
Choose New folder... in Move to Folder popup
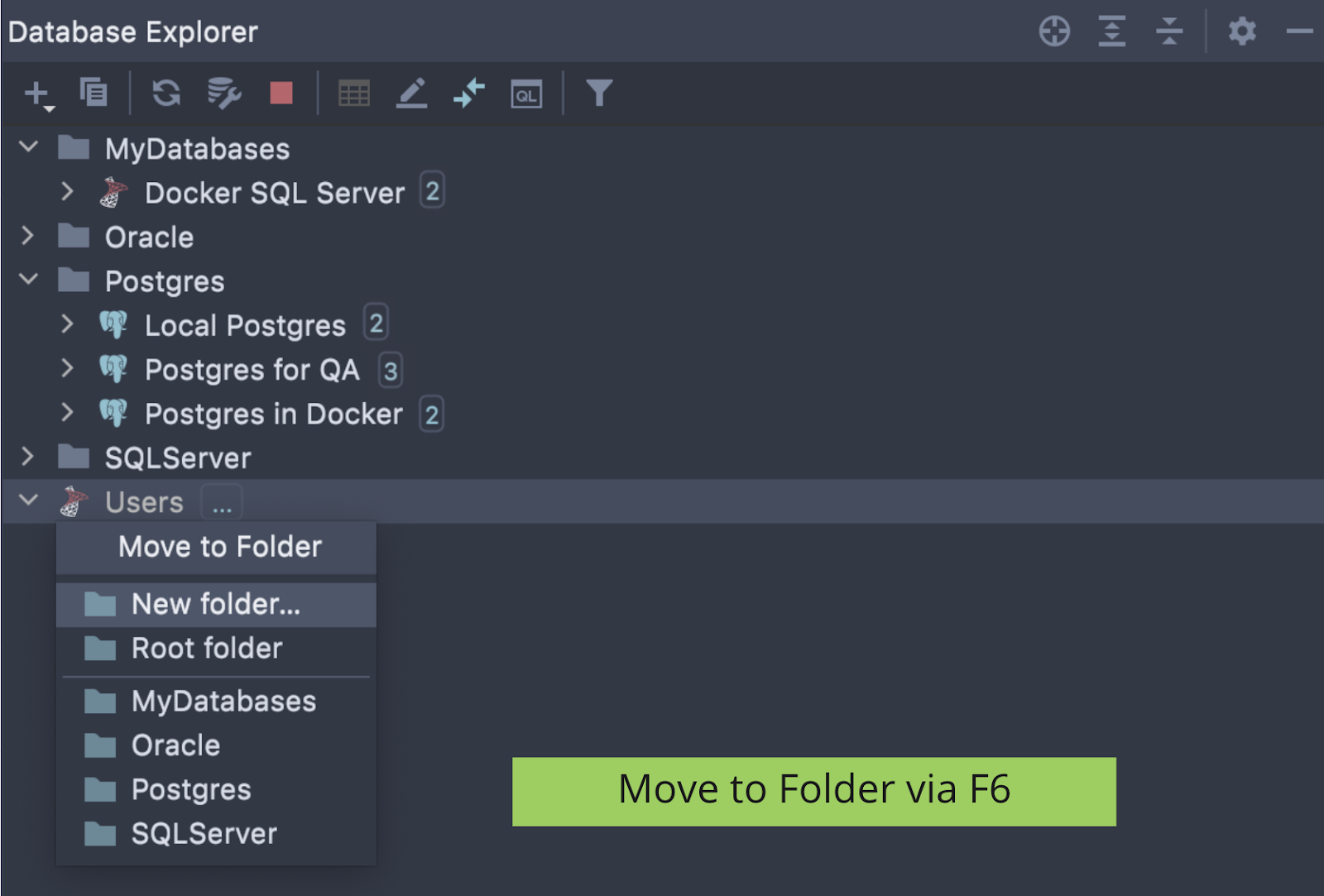pyautogui.click(x=215, y=604)
